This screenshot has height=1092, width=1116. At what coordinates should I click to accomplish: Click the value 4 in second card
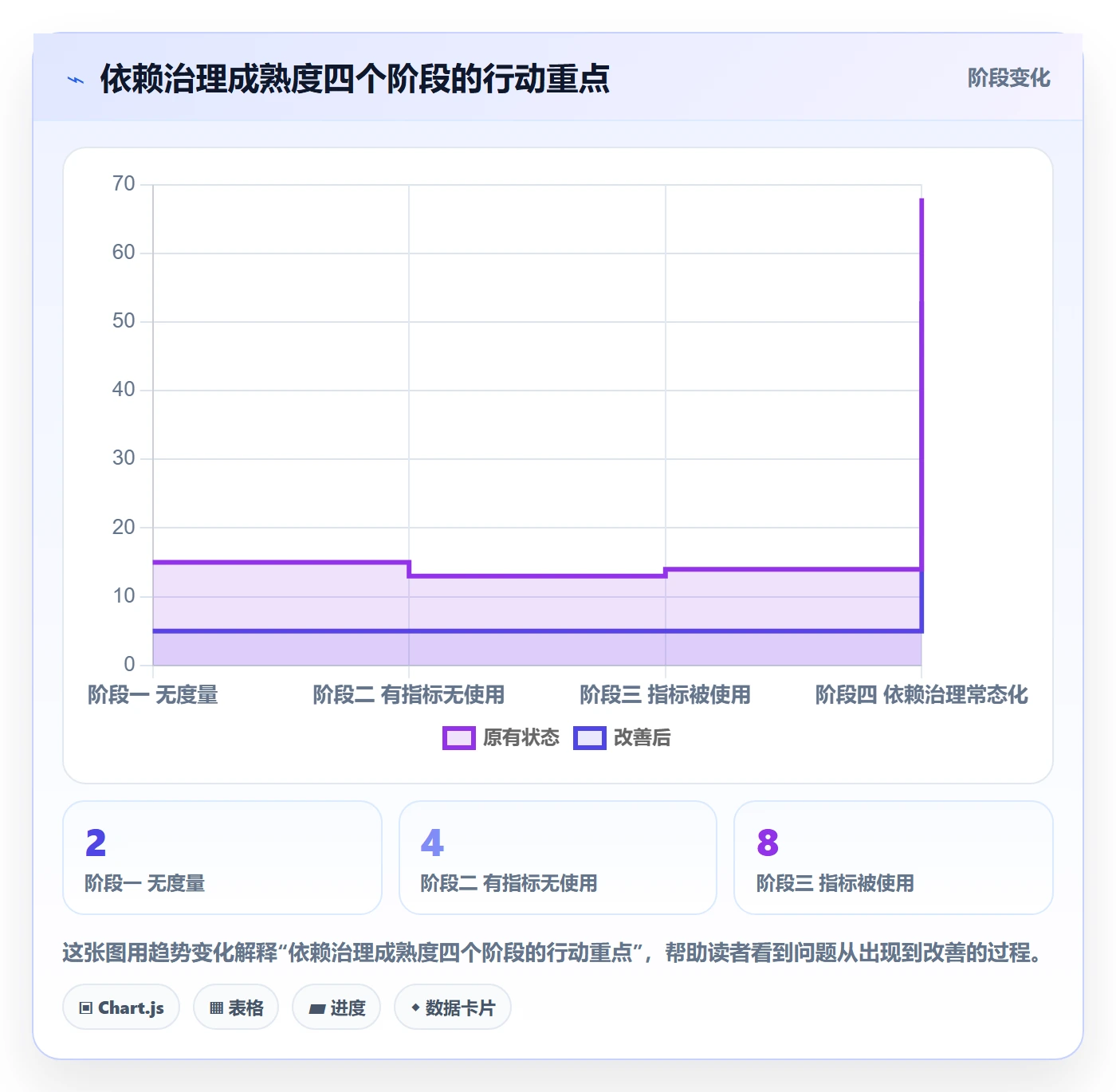432,843
